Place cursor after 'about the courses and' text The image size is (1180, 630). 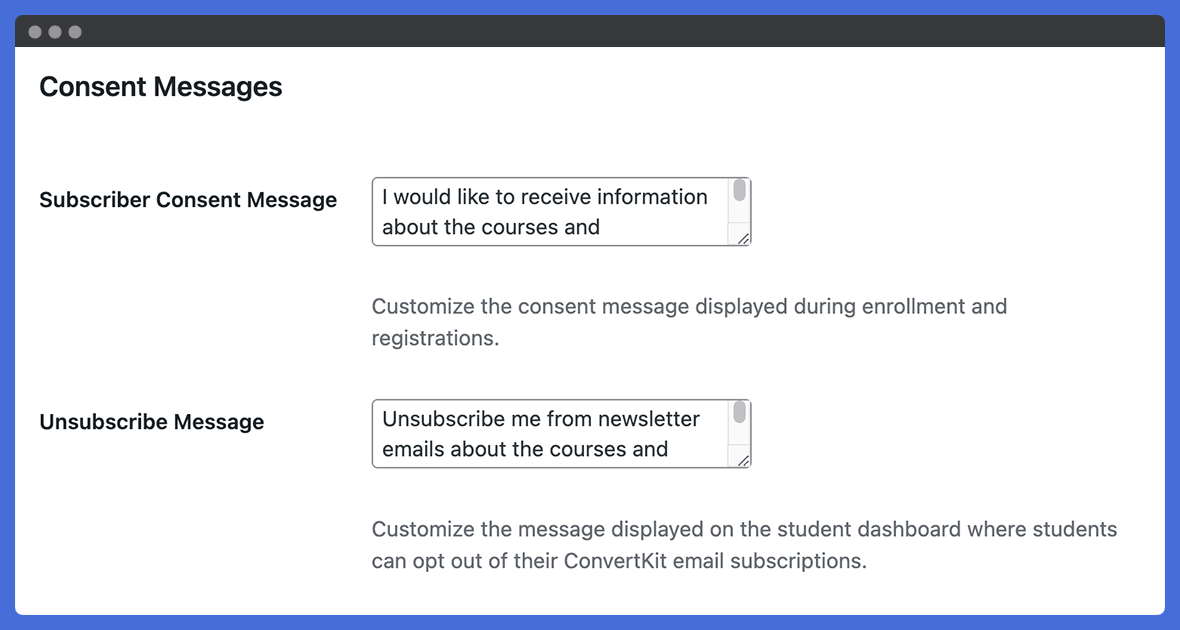coord(601,227)
